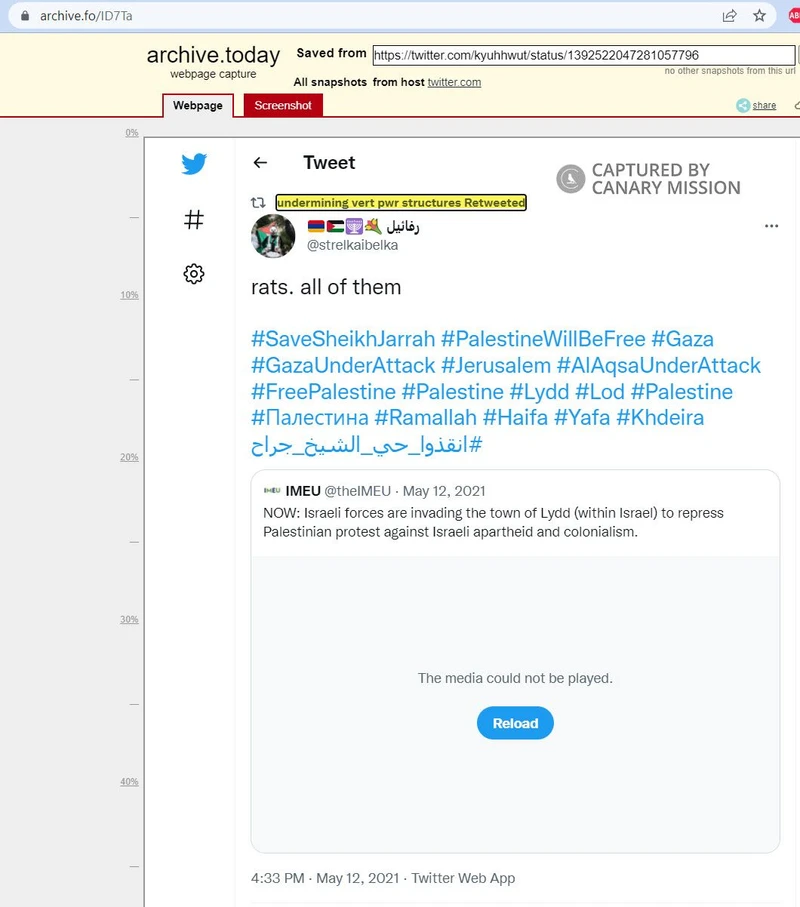Viewport: 800px width, 907px height.
Task: Click the saved-from URL input field
Action: coord(570,55)
